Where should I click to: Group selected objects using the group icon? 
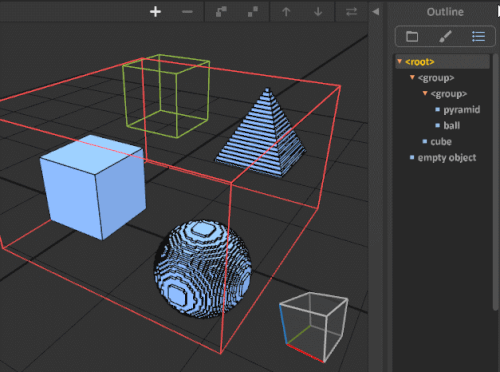221,12
